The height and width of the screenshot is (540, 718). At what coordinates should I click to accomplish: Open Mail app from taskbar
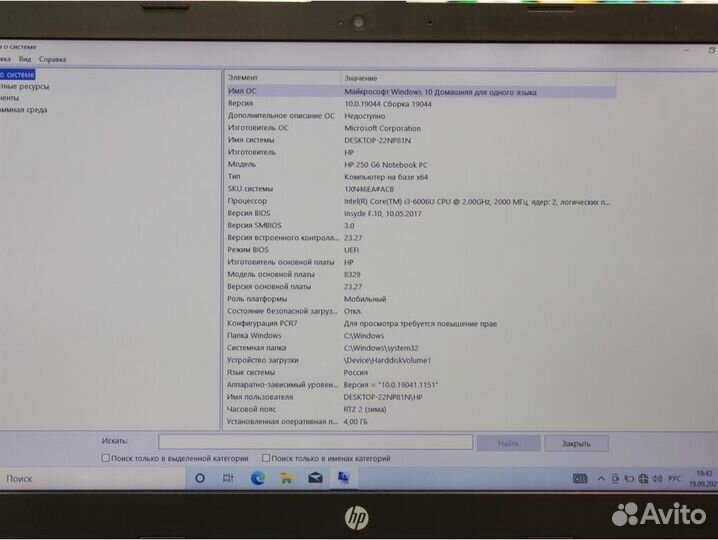pos(315,479)
